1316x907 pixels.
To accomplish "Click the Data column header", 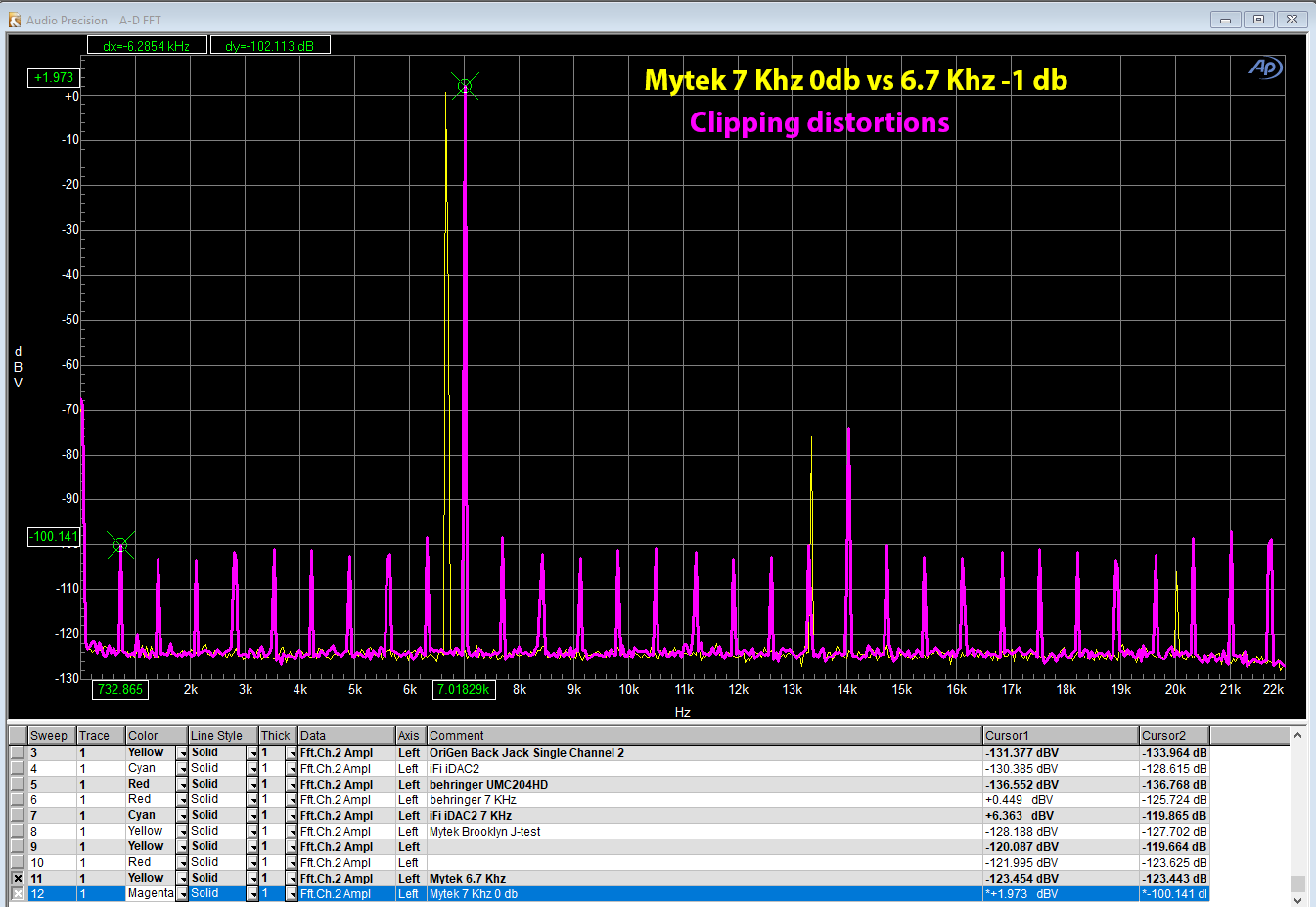I will tap(346, 736).
